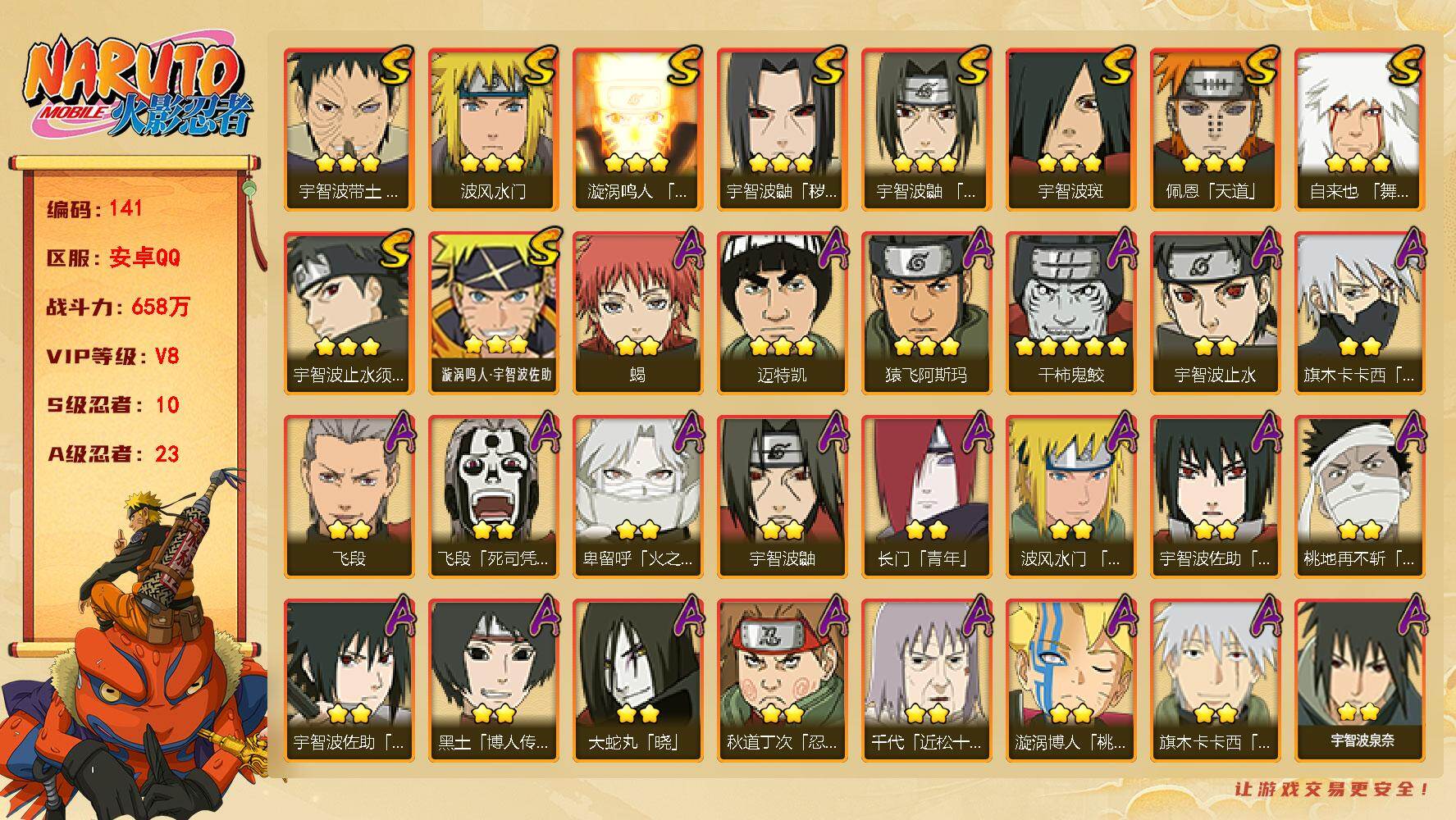
Task: Click the 宇智波鼬 A-rank ninja card
Action: 782,496
